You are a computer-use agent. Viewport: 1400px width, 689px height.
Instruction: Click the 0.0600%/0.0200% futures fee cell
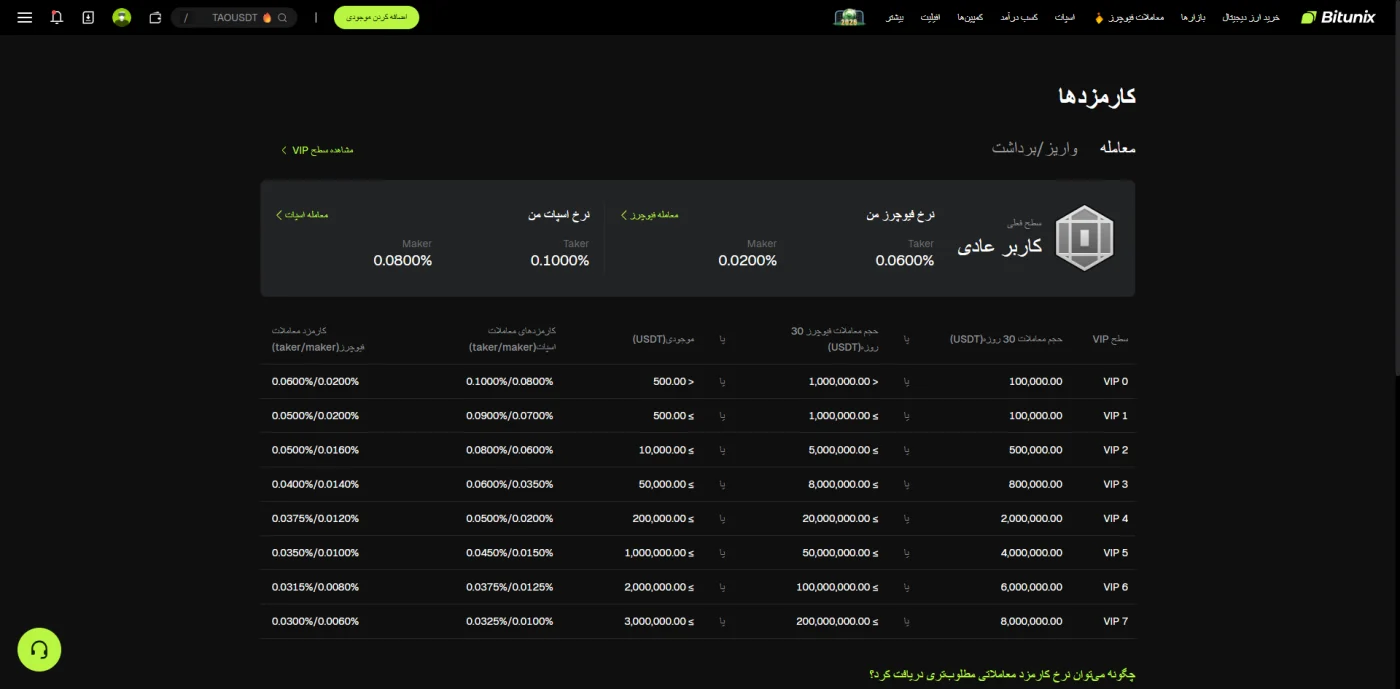point(315,382)
